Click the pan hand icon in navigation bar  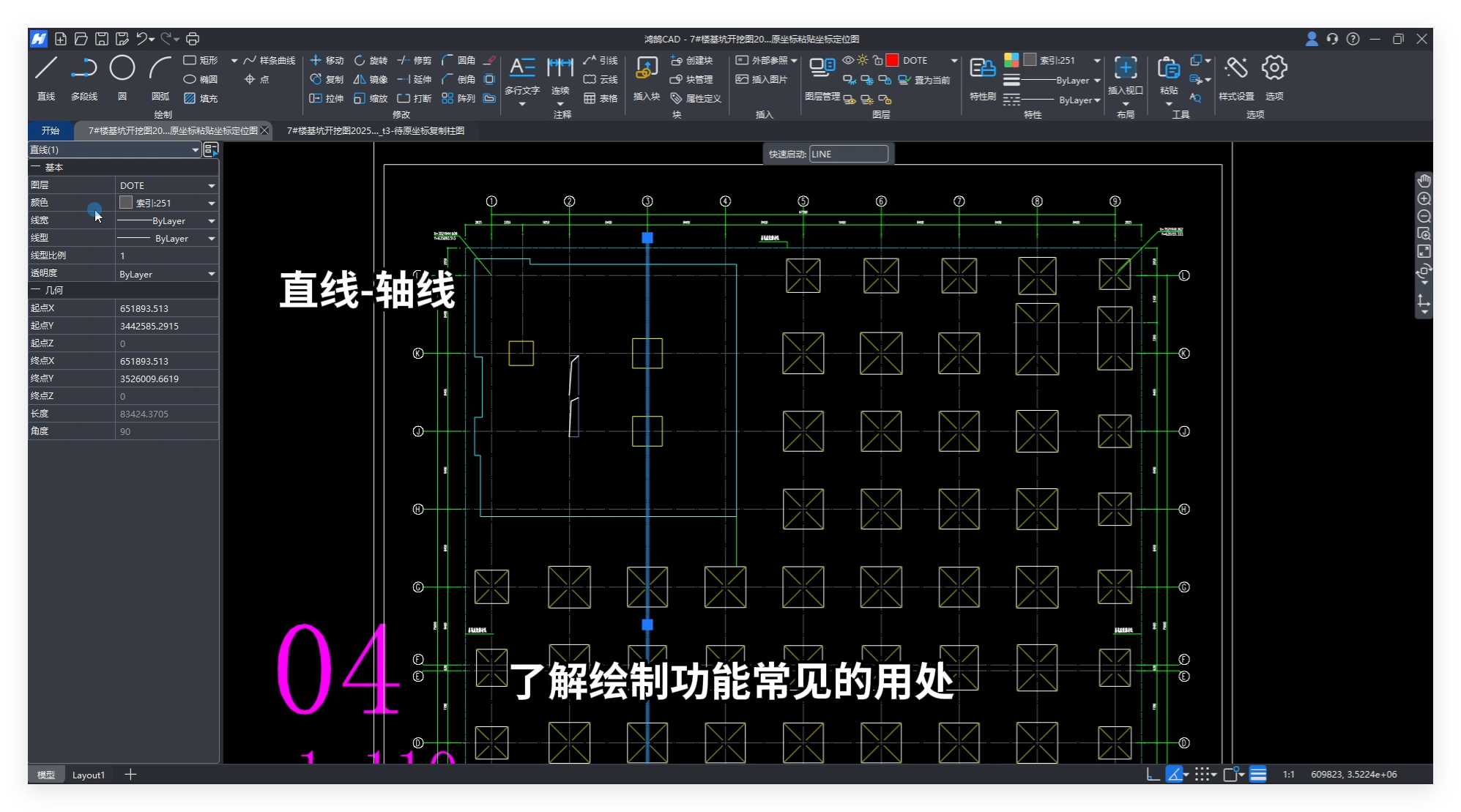tap(1424, 180)
